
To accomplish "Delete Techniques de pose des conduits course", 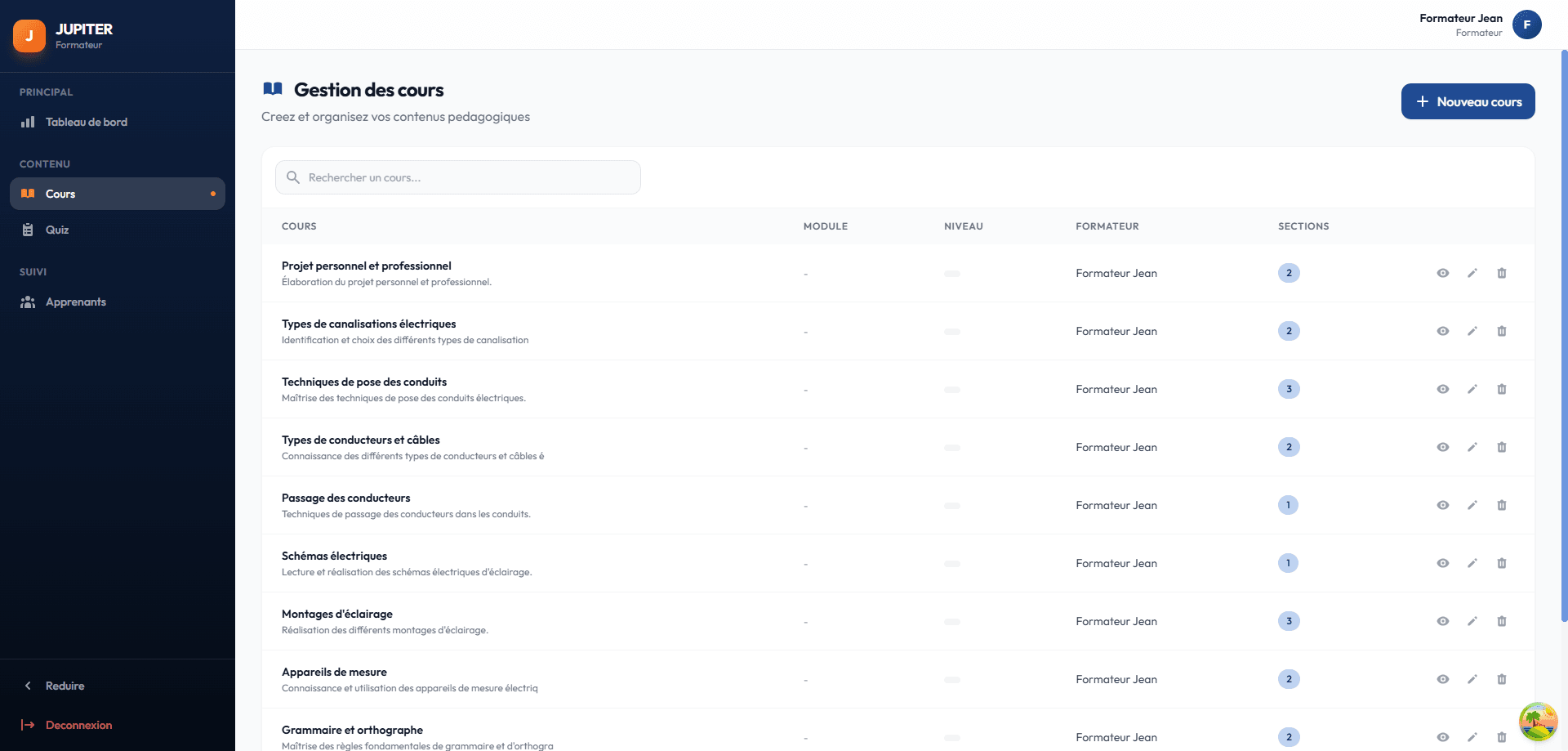I will coord(1502,389).
